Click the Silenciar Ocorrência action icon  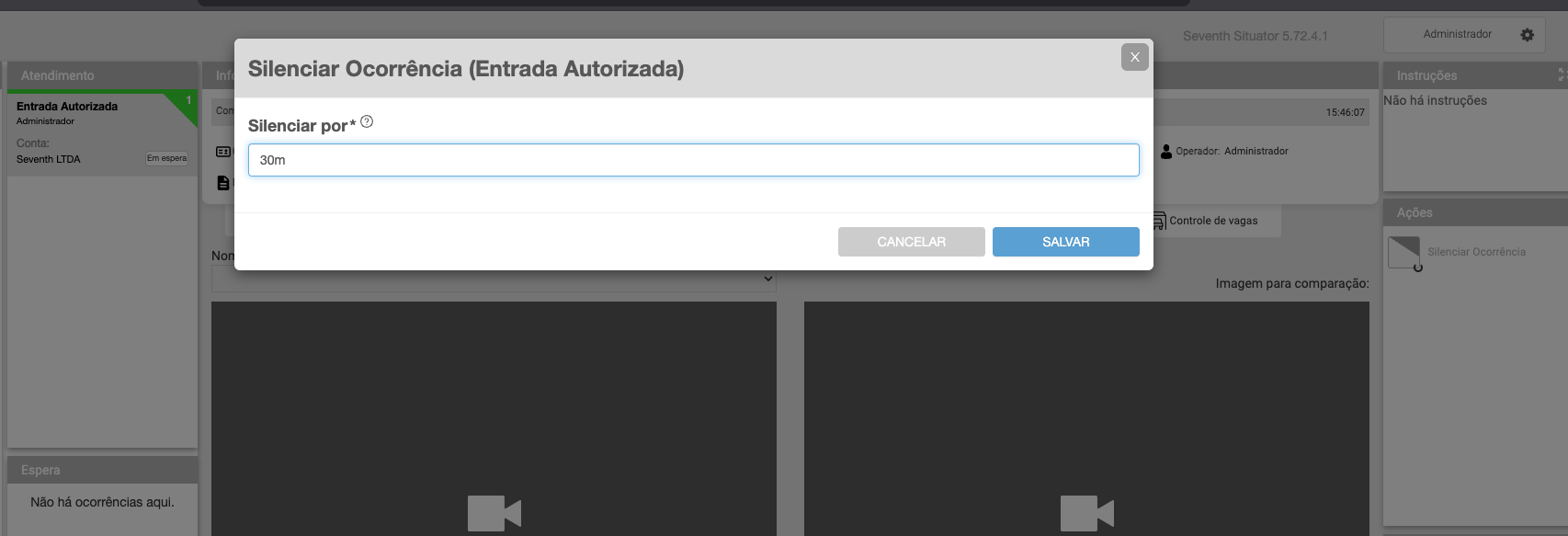pyautogui.click(x=1404, y=252)
